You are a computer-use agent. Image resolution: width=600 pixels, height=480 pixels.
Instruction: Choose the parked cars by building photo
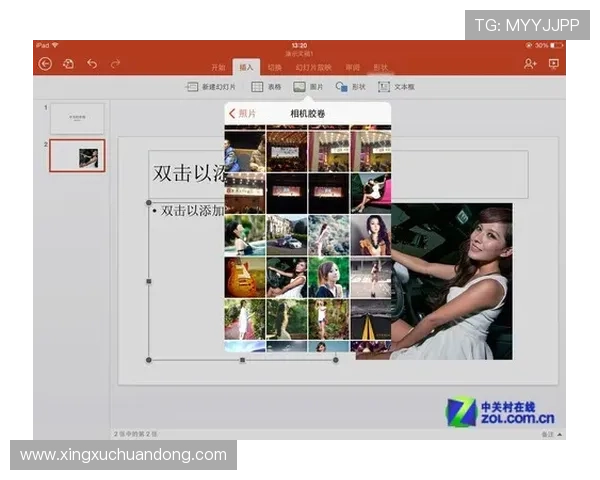click(x=287, y=235)
